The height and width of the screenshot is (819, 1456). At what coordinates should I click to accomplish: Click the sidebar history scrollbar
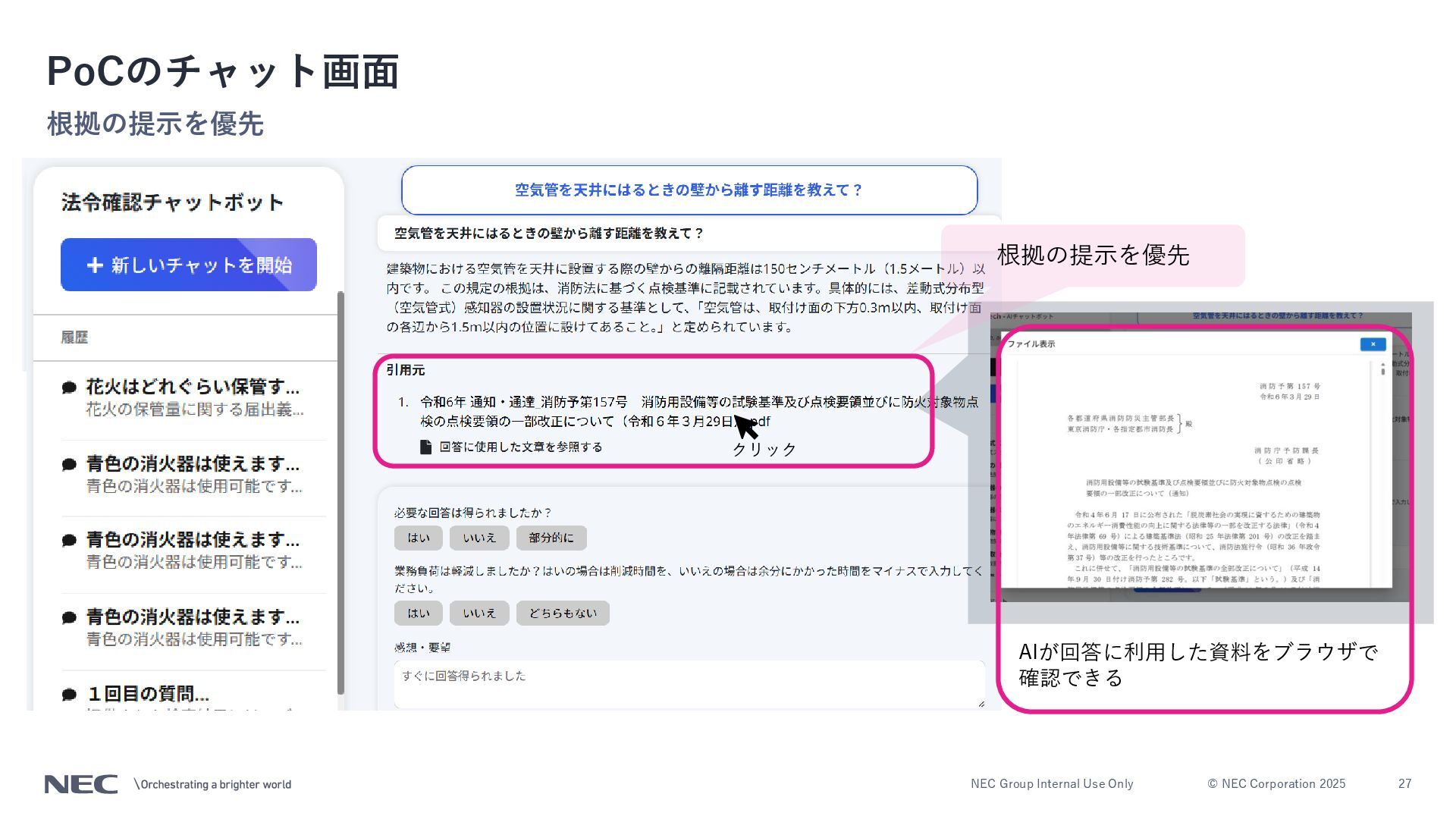pos(340,493)
